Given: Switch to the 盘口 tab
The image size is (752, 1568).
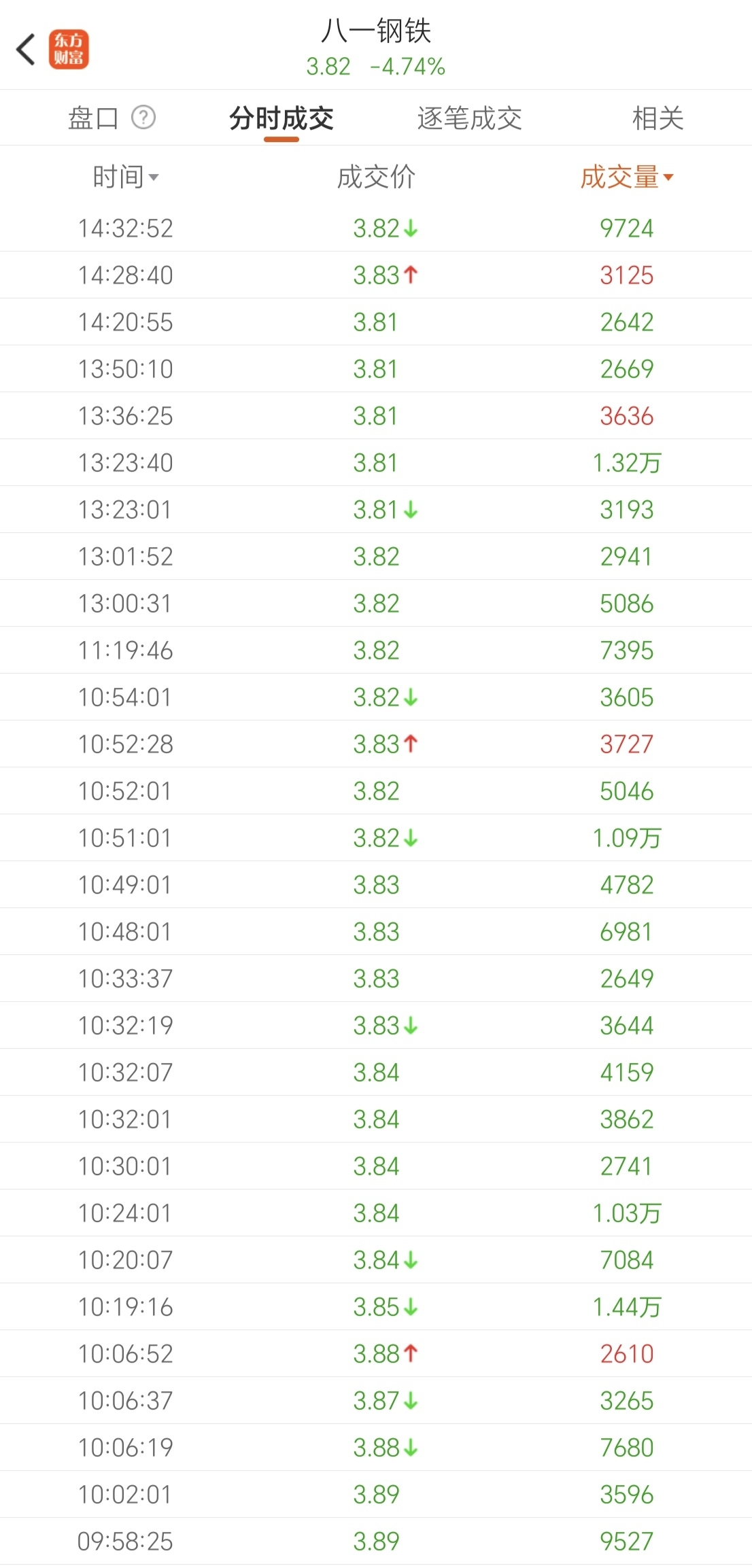Looking at the screenshot, I should pyautogui.click(x=93, y=118).
